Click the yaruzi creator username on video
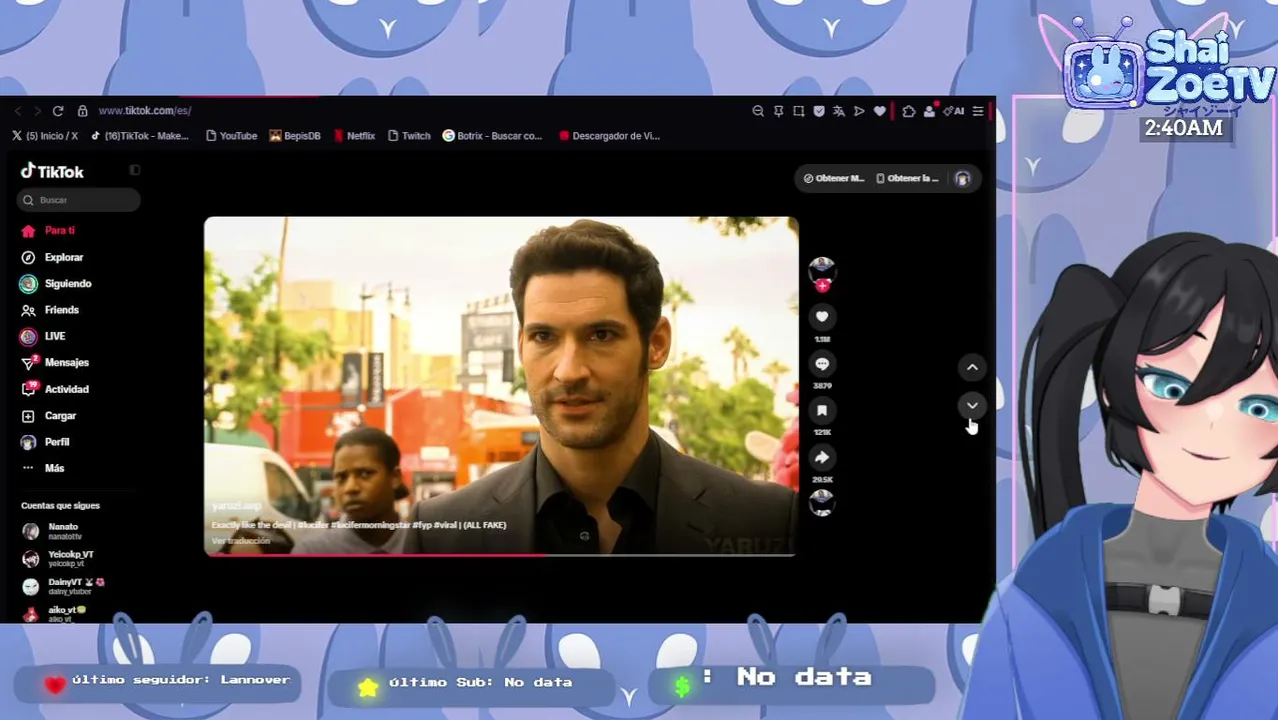 pos(236,506)
